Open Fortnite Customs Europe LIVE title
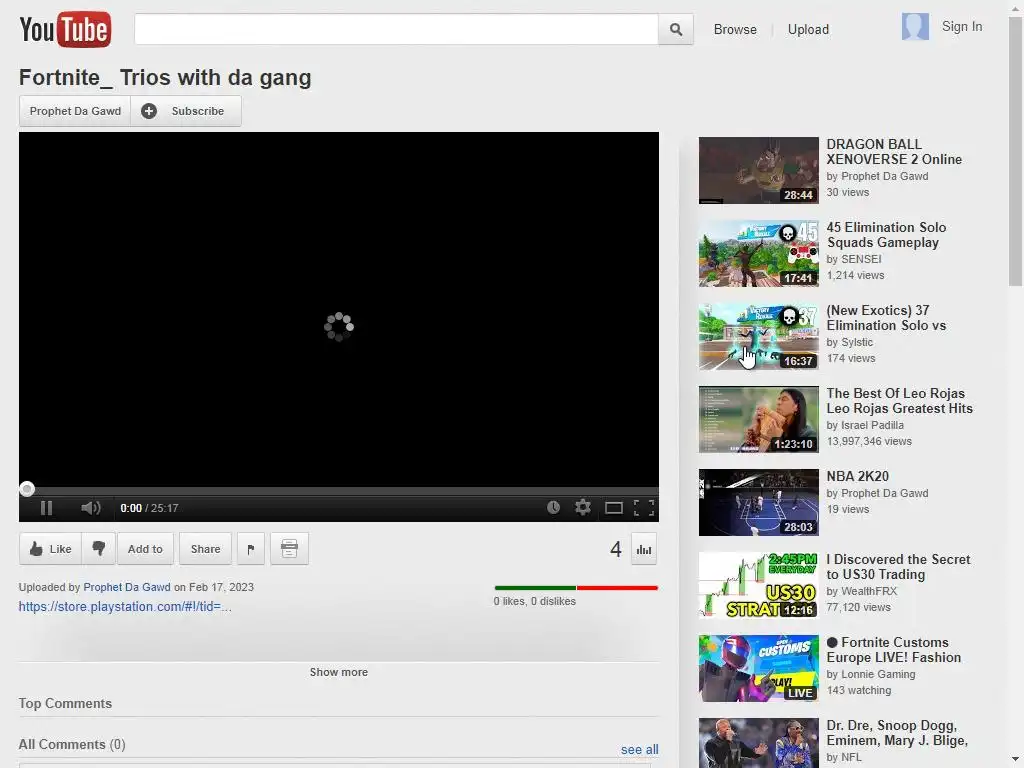This screenshot has height=768, width=1024. pos(893,649)
